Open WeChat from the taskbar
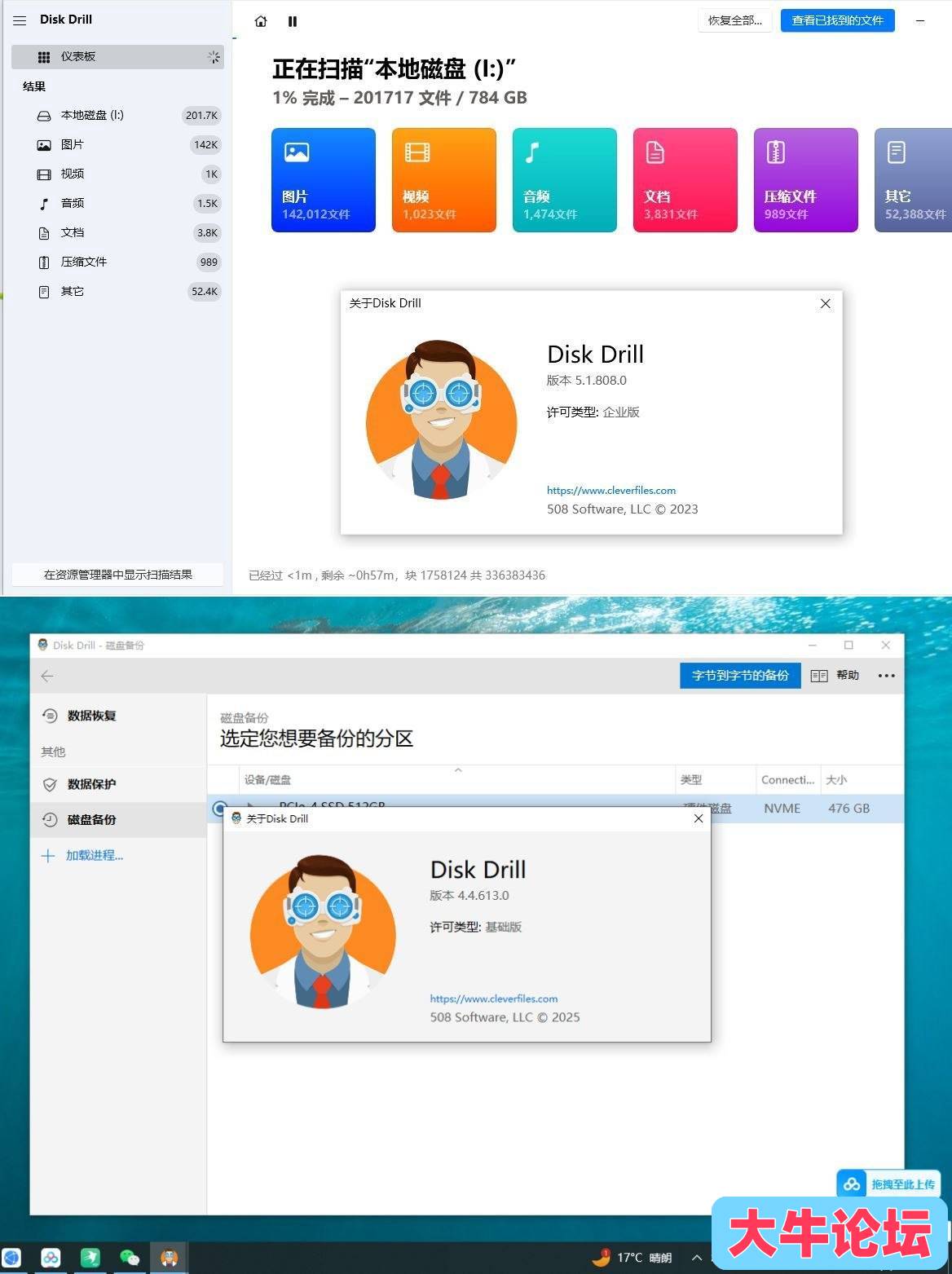Screen dimensions: 952x1274 pyautogui.click(x=130, y=1258)
